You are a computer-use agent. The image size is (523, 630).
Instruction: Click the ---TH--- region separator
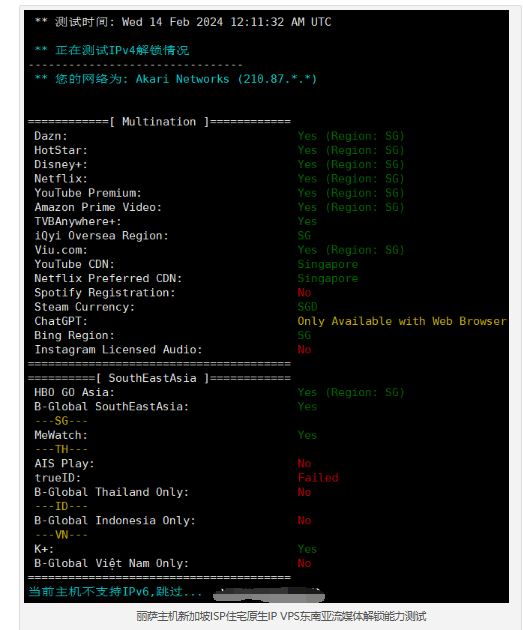click(61, 449)
